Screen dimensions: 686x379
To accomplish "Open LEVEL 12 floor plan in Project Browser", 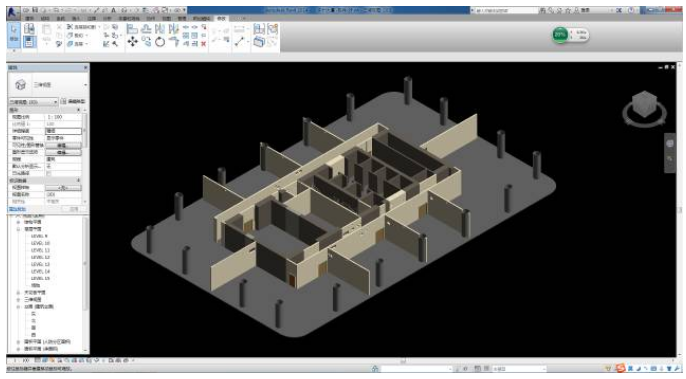I will click(41, 257).
